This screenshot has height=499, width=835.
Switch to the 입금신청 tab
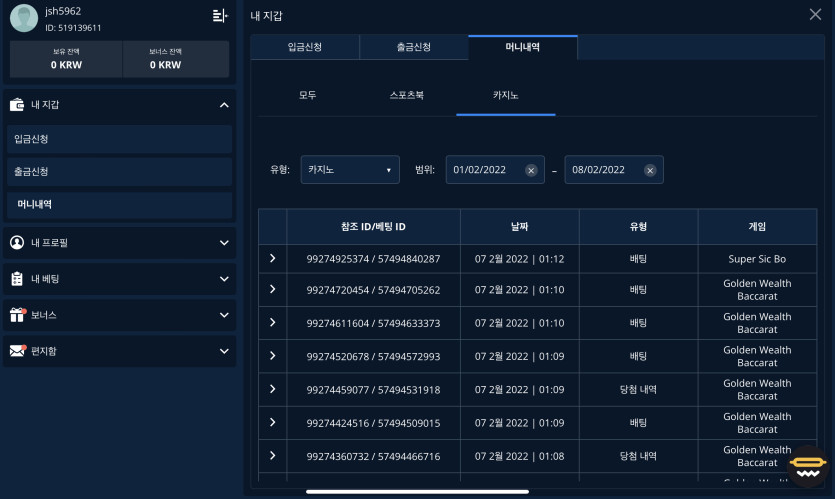click(x=305, y=47)
